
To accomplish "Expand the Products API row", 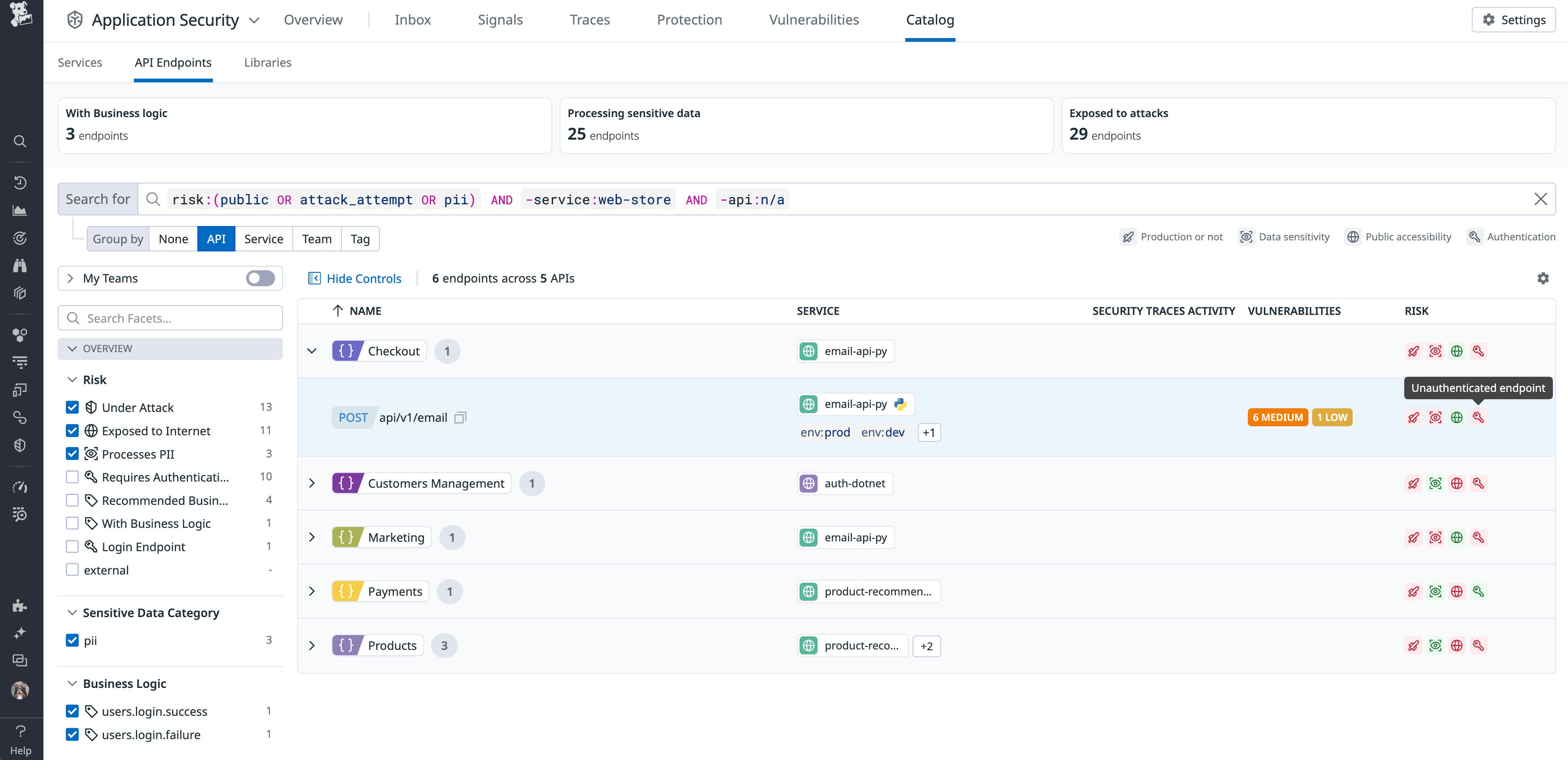I will [x=312, y=645].
